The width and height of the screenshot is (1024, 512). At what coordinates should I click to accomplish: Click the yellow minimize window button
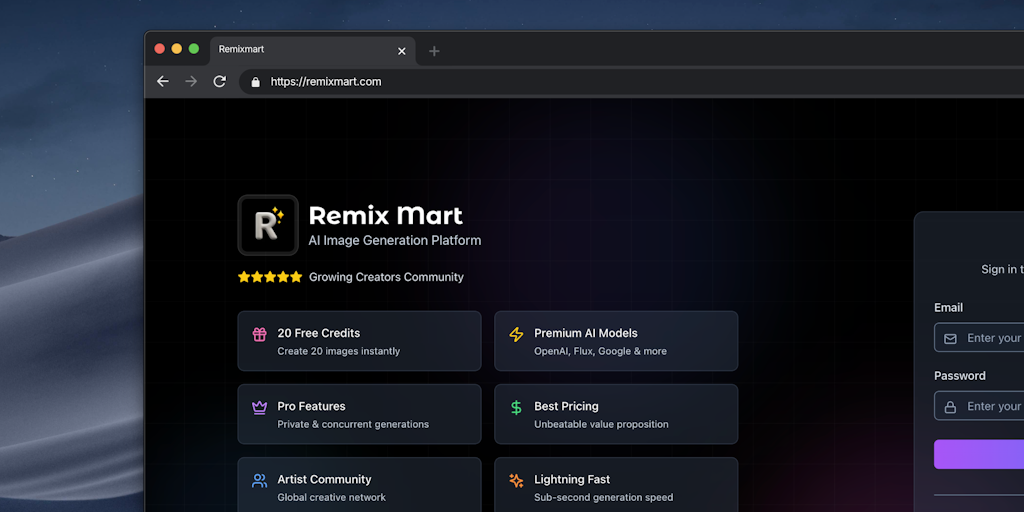tap(176, 49)
